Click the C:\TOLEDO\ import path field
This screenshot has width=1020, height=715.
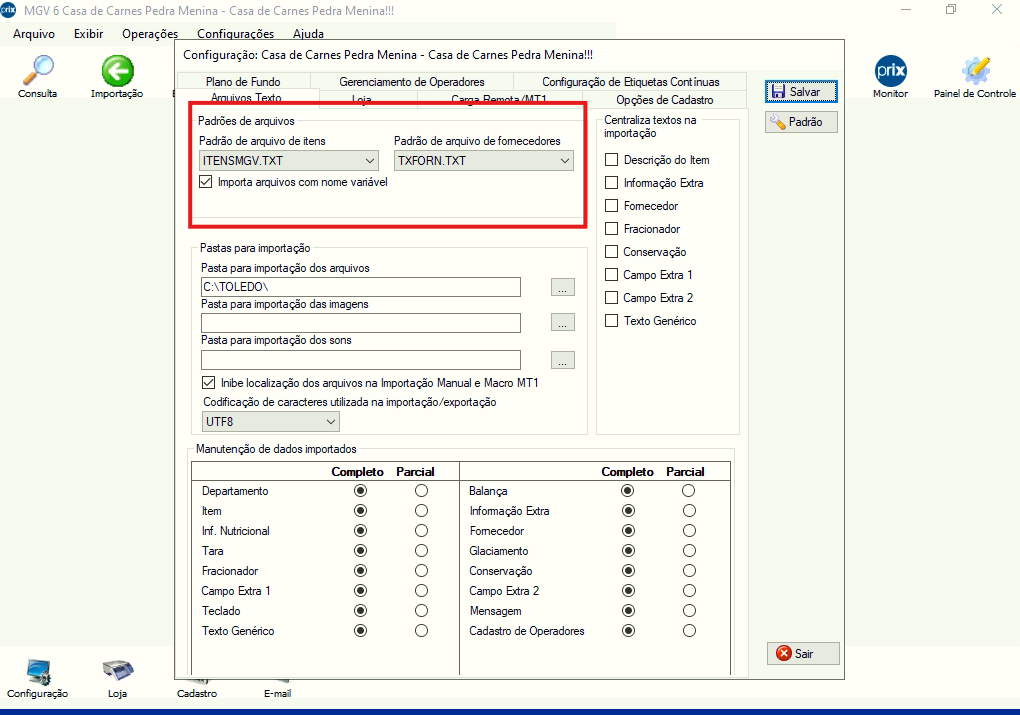point(360,288)
